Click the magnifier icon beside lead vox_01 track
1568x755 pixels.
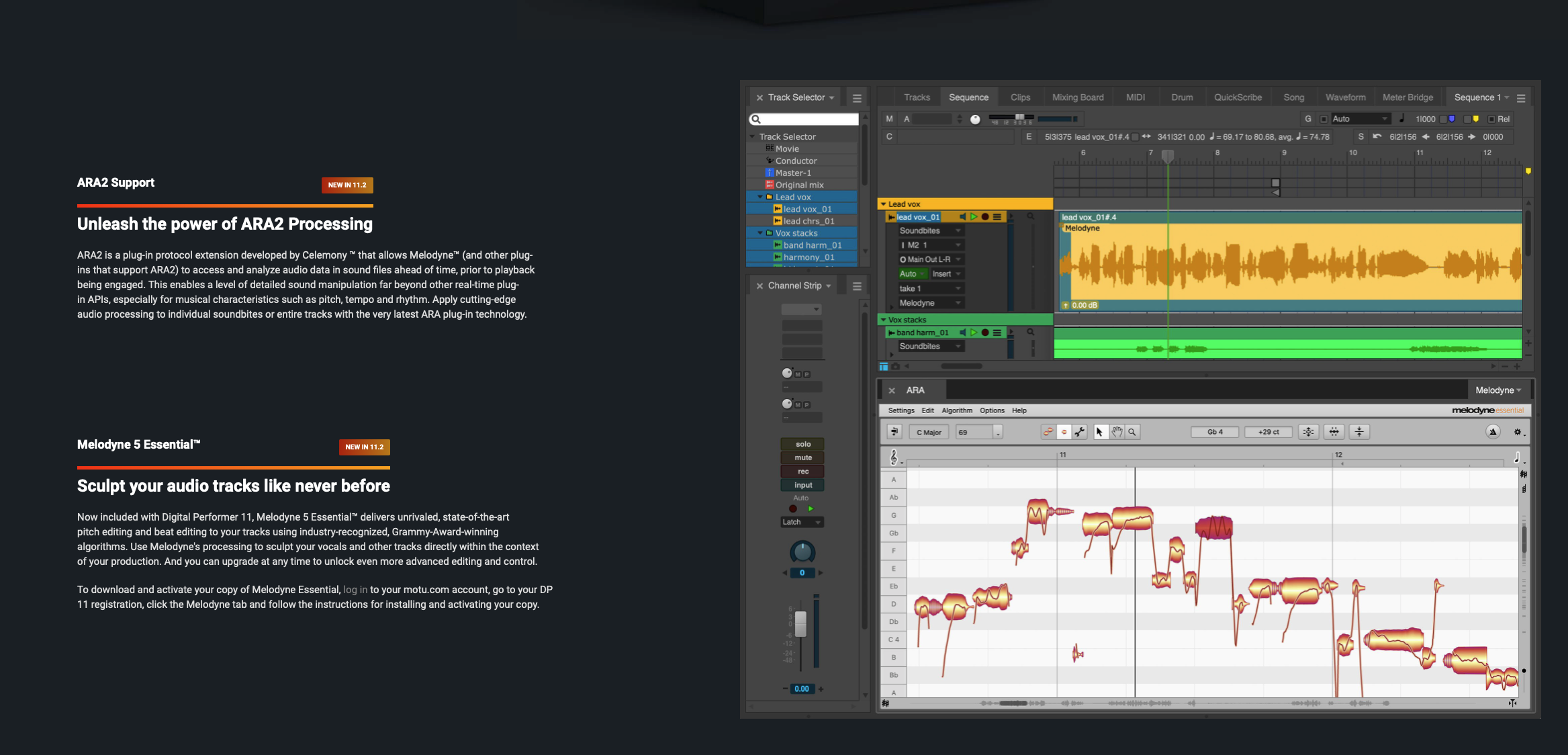tap(1030, 216)
